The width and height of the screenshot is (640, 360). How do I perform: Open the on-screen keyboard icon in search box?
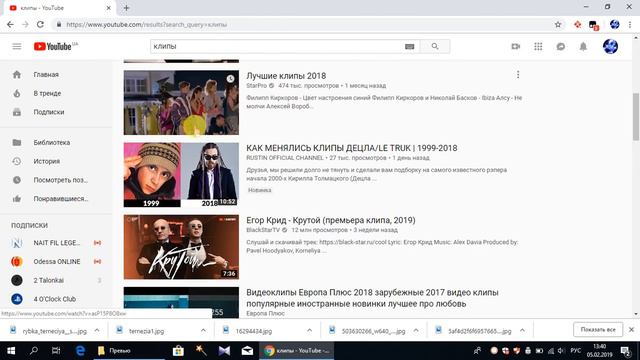409,47
